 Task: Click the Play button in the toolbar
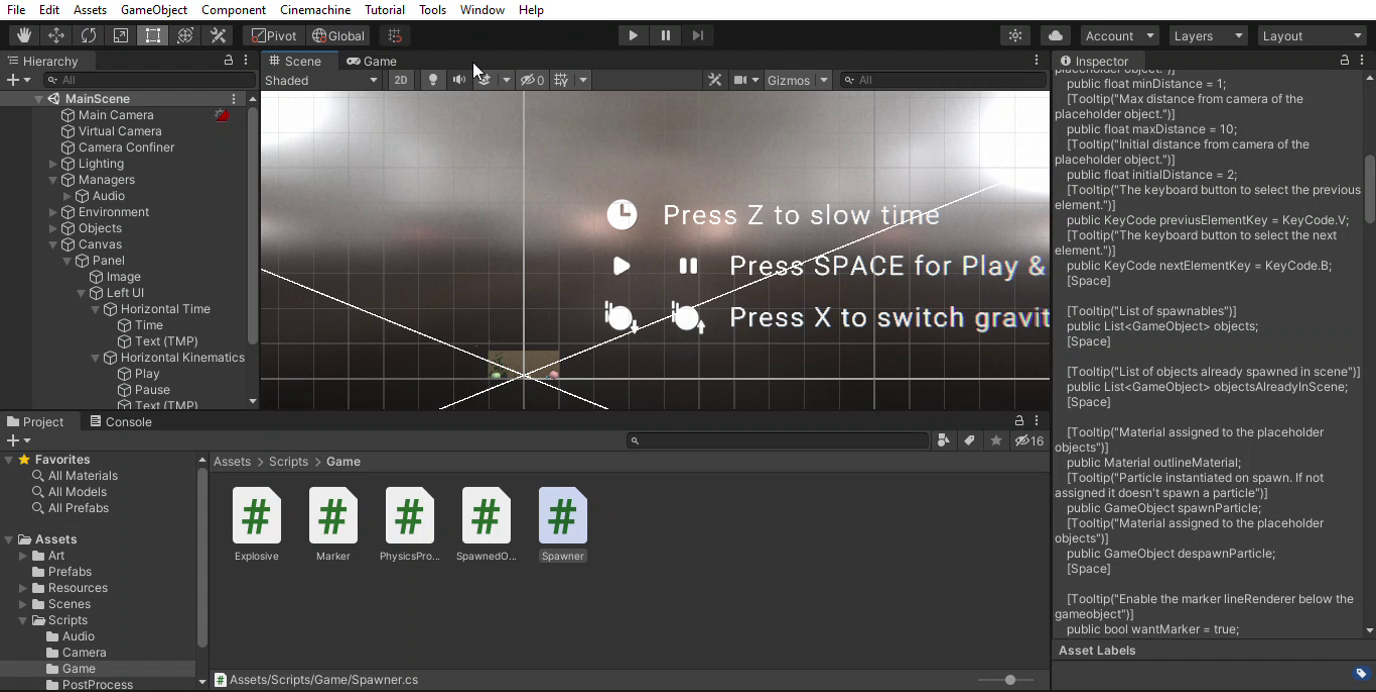(x=632, y=36)
